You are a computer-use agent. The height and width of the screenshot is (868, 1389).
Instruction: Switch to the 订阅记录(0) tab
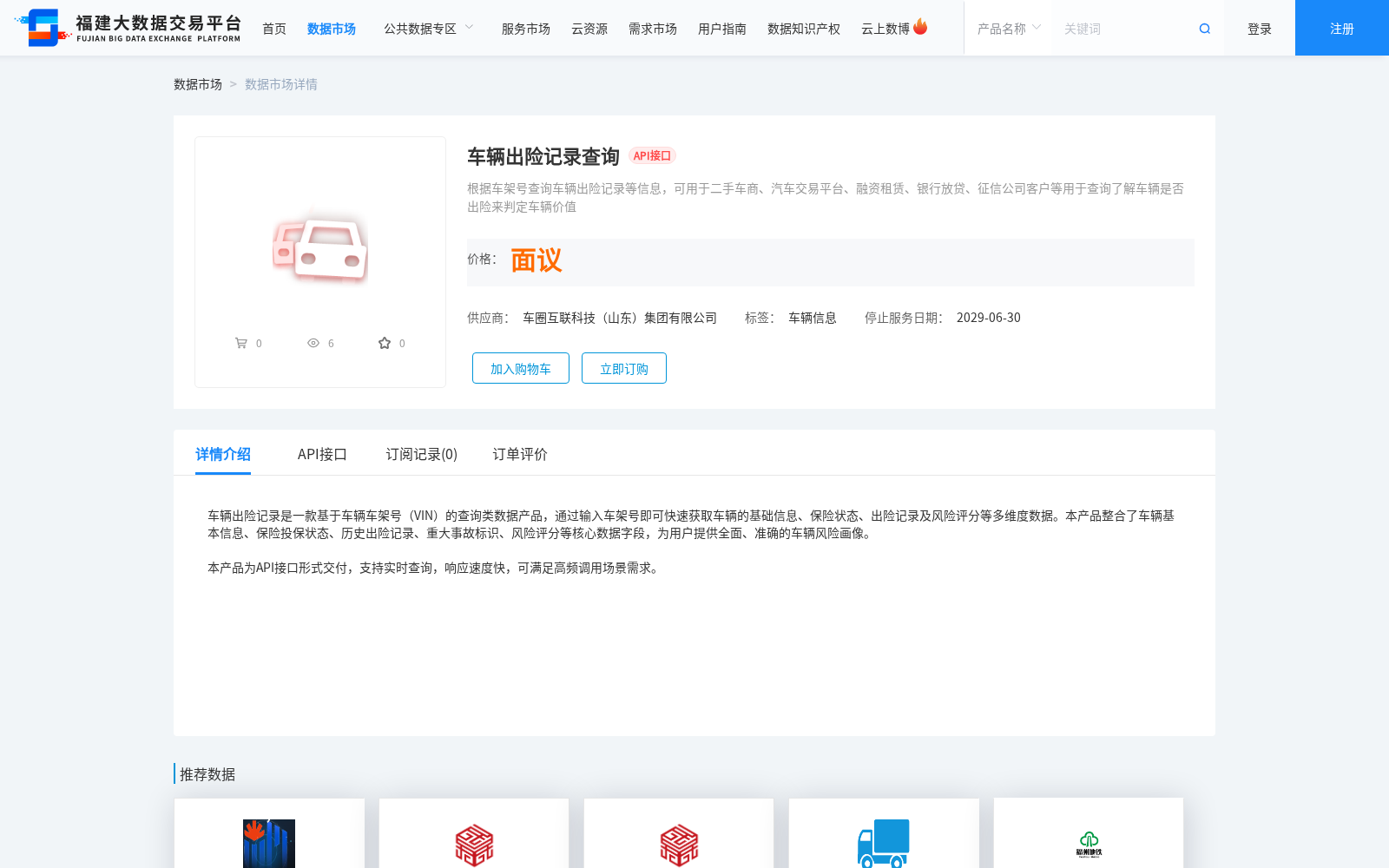pyautogui.click(x=422, y=454)
